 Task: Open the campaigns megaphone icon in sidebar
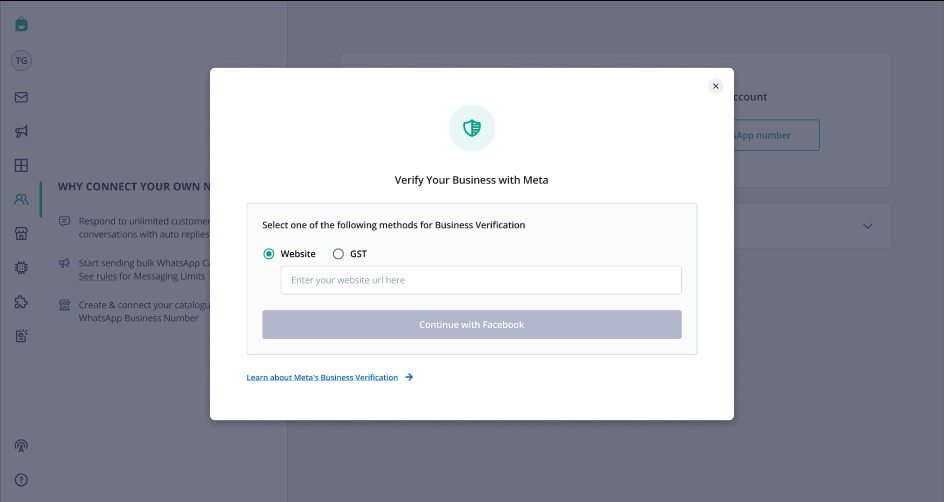[x=21, y=131]
